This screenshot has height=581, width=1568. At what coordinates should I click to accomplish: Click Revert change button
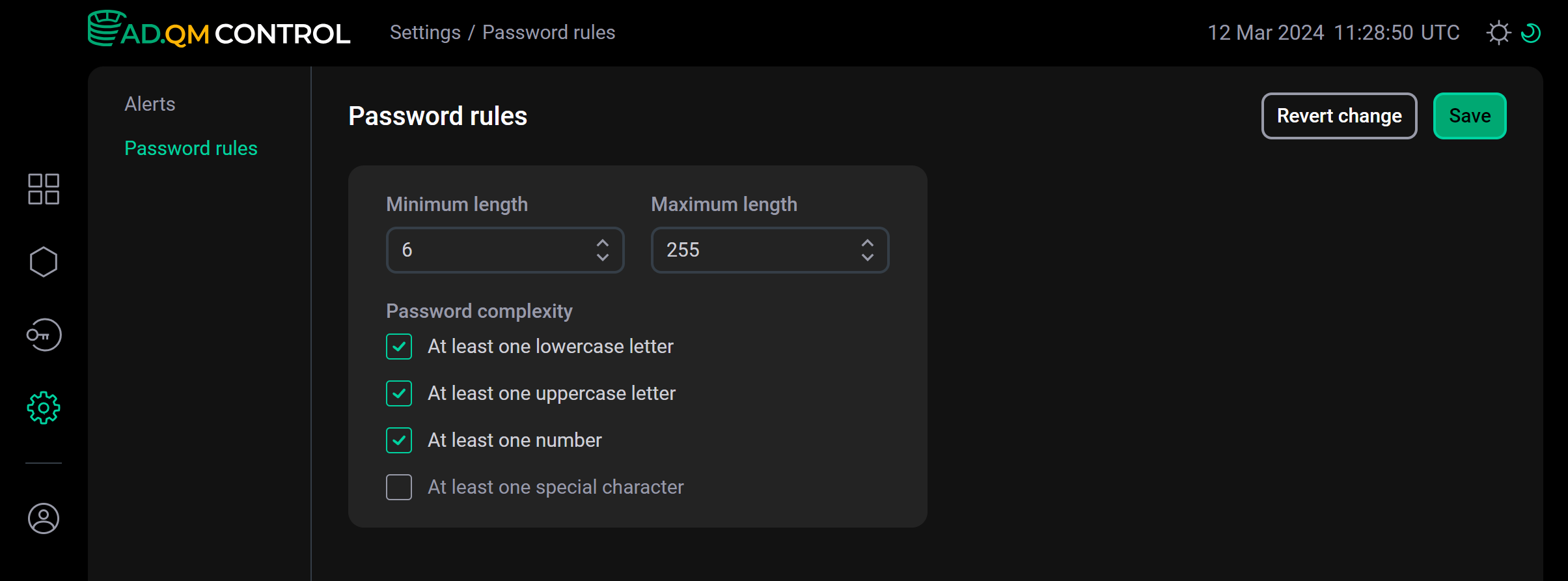tap(1339, 115)
